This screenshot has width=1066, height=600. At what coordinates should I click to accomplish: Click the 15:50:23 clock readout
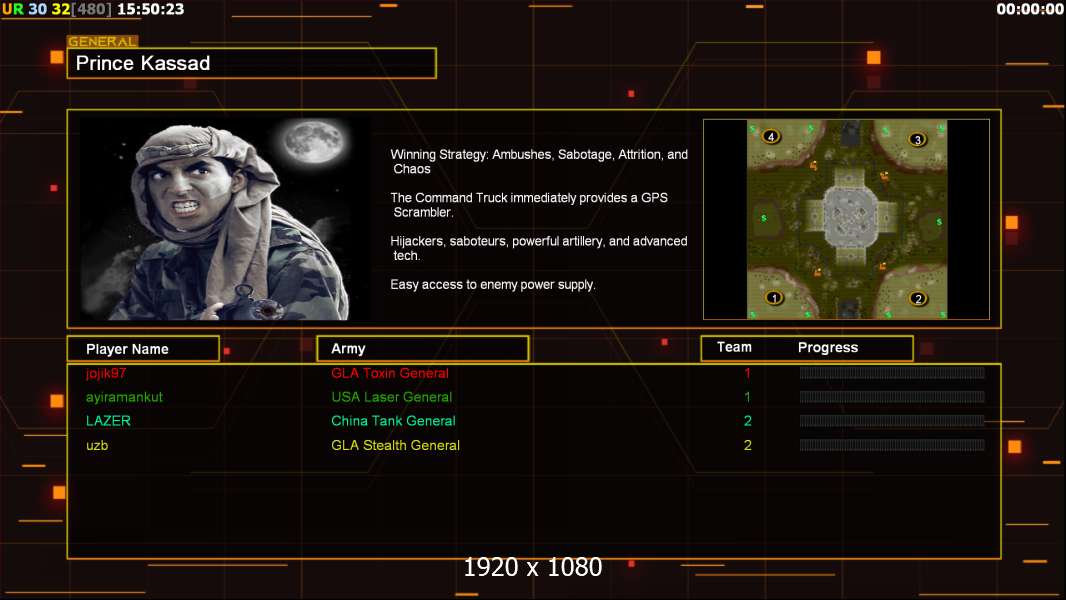point(150,9)
